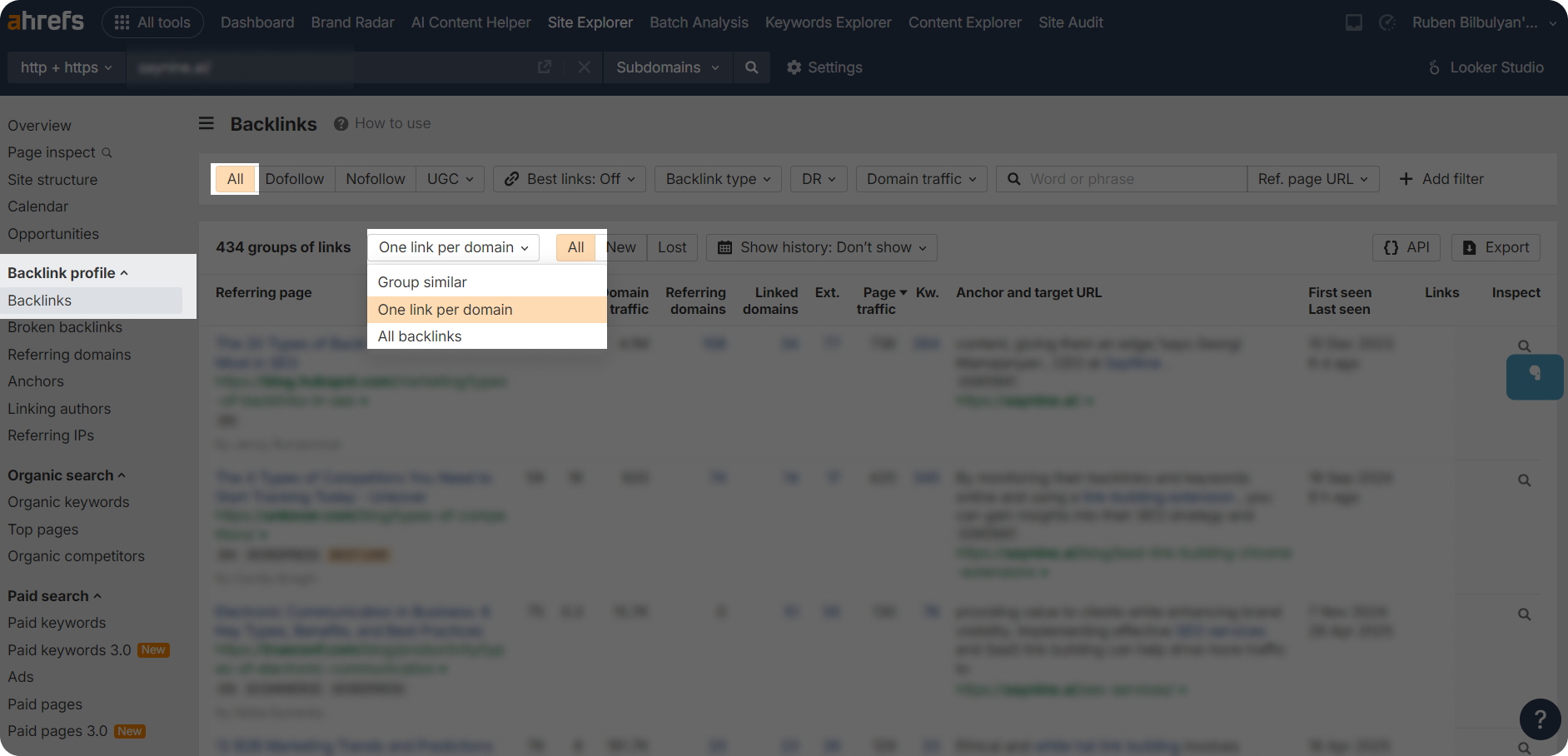Screen dimensions: 1568x756
Task: Click Add filter
Action: point(1441,179)
